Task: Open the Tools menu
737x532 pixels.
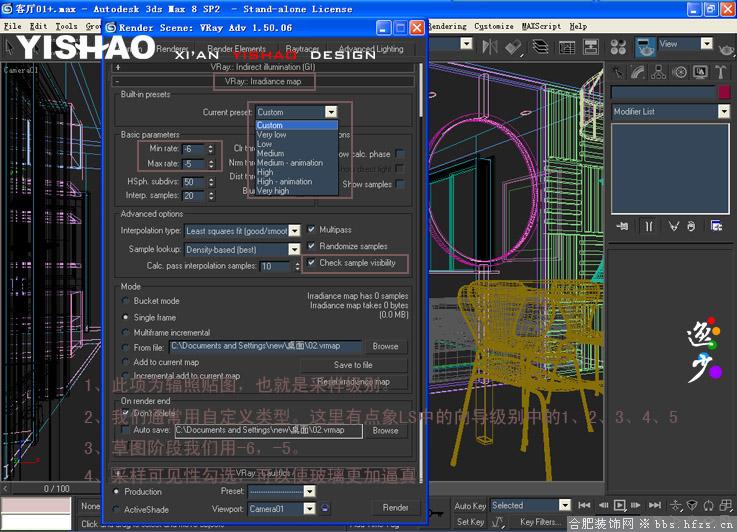Action: [x=66, y=26]
